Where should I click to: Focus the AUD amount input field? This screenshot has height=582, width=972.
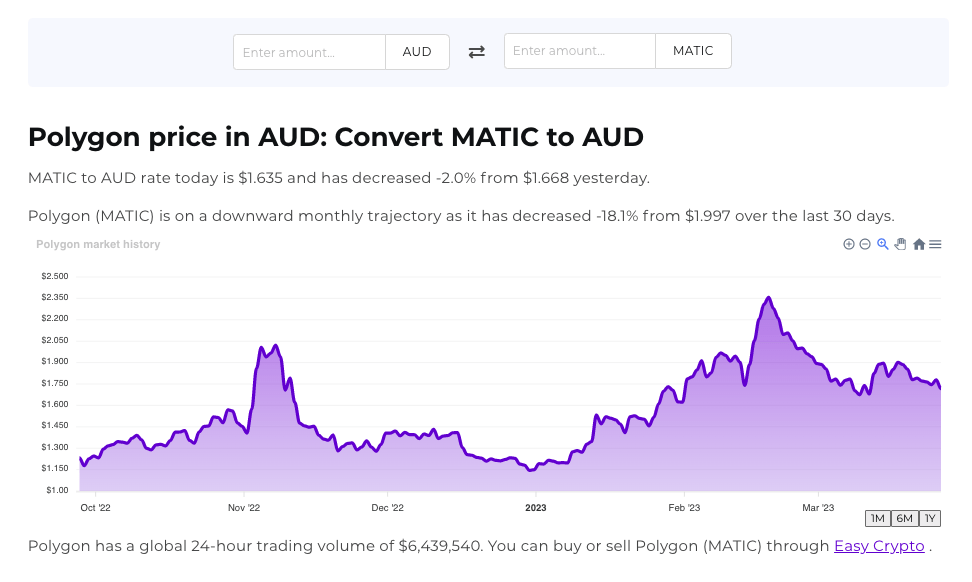coord(309,52)
